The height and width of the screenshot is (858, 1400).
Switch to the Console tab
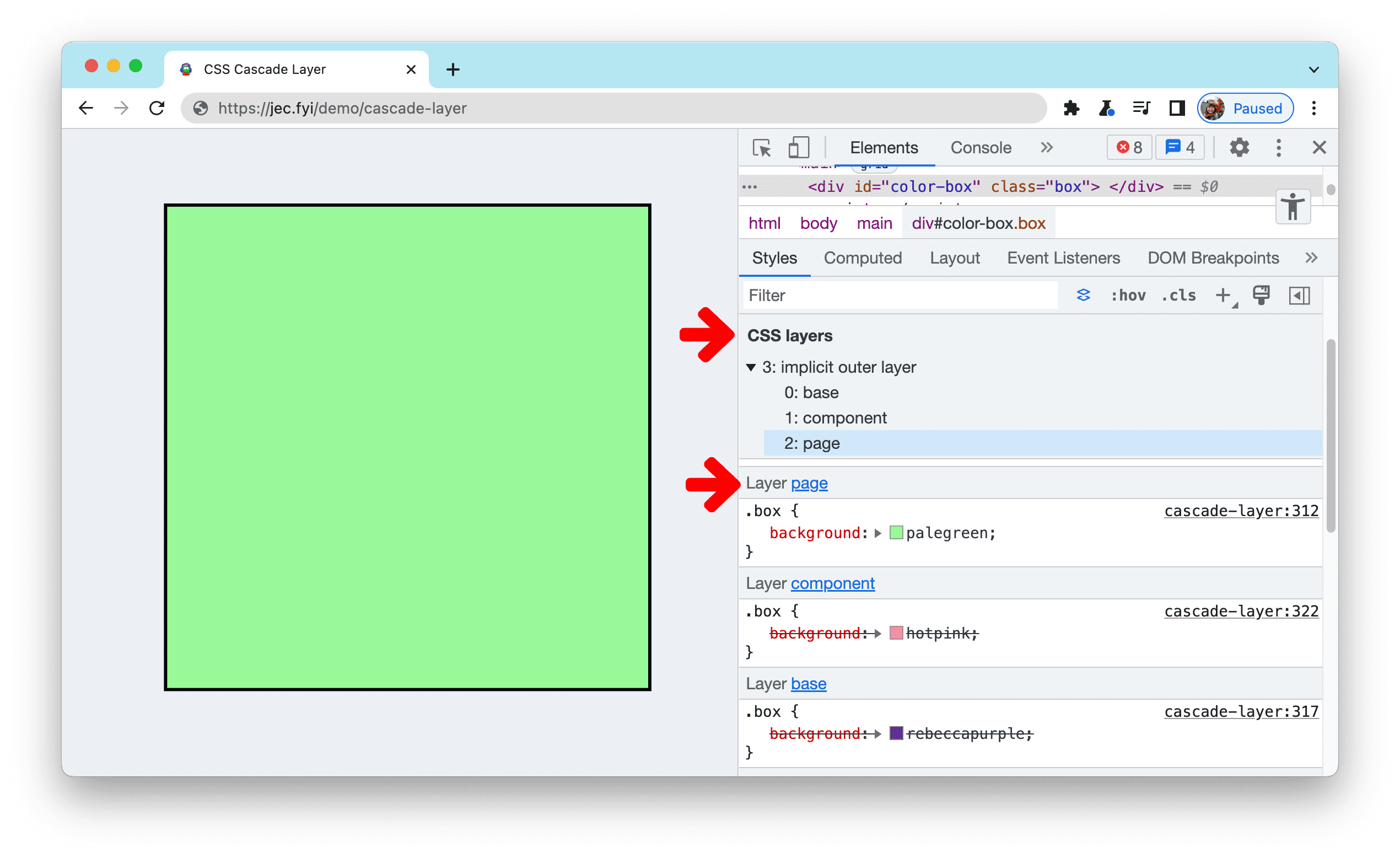[978, 148]
